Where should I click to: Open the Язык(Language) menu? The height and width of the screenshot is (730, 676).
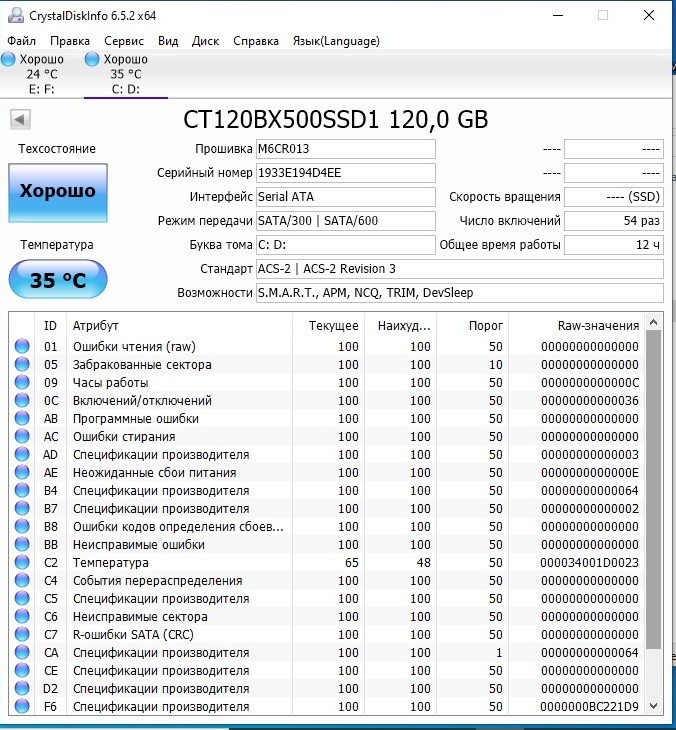(x=336, y=41)
